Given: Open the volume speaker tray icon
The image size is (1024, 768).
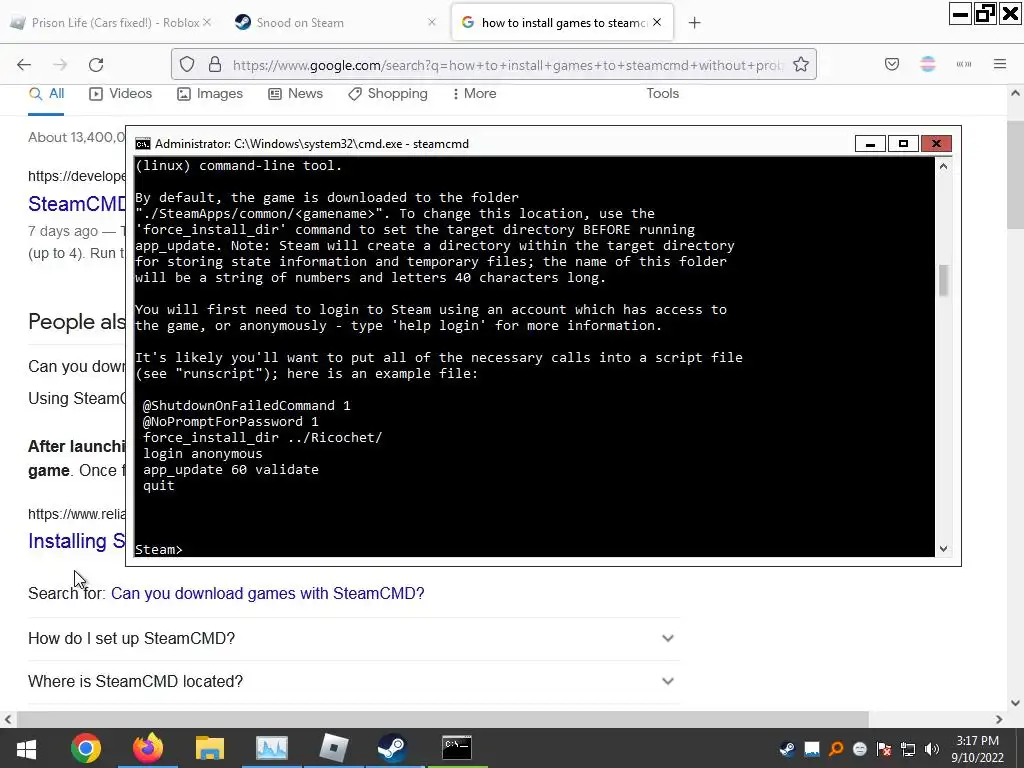Looking at the screenshot, I should 932,750.
